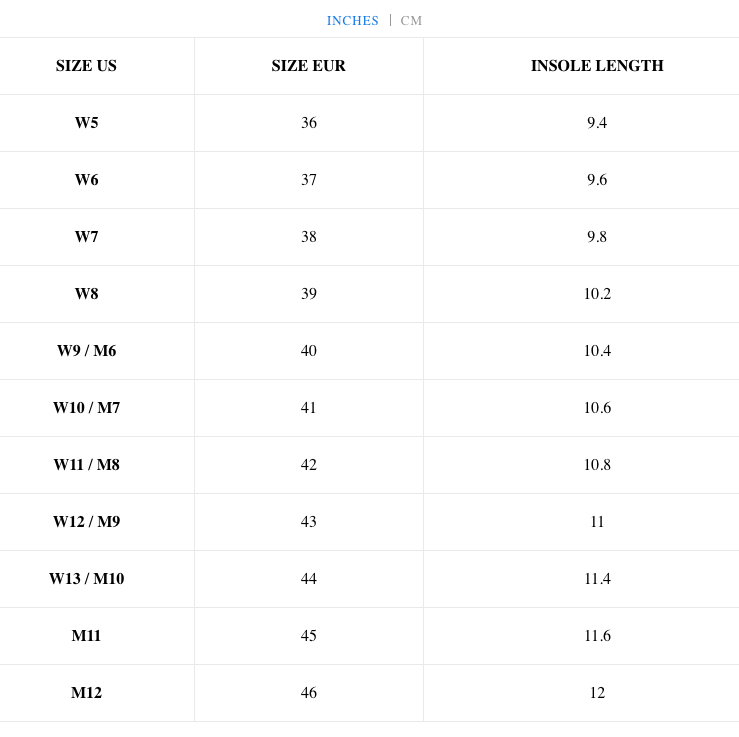Image resolution: width=739 pixels, height=737 pixels.
Task: Select the W13 / M10 size label
Action: [86, 579]
